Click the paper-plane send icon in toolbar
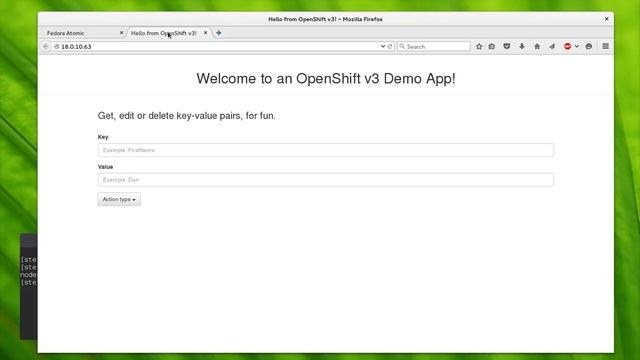 pos(552,47)
